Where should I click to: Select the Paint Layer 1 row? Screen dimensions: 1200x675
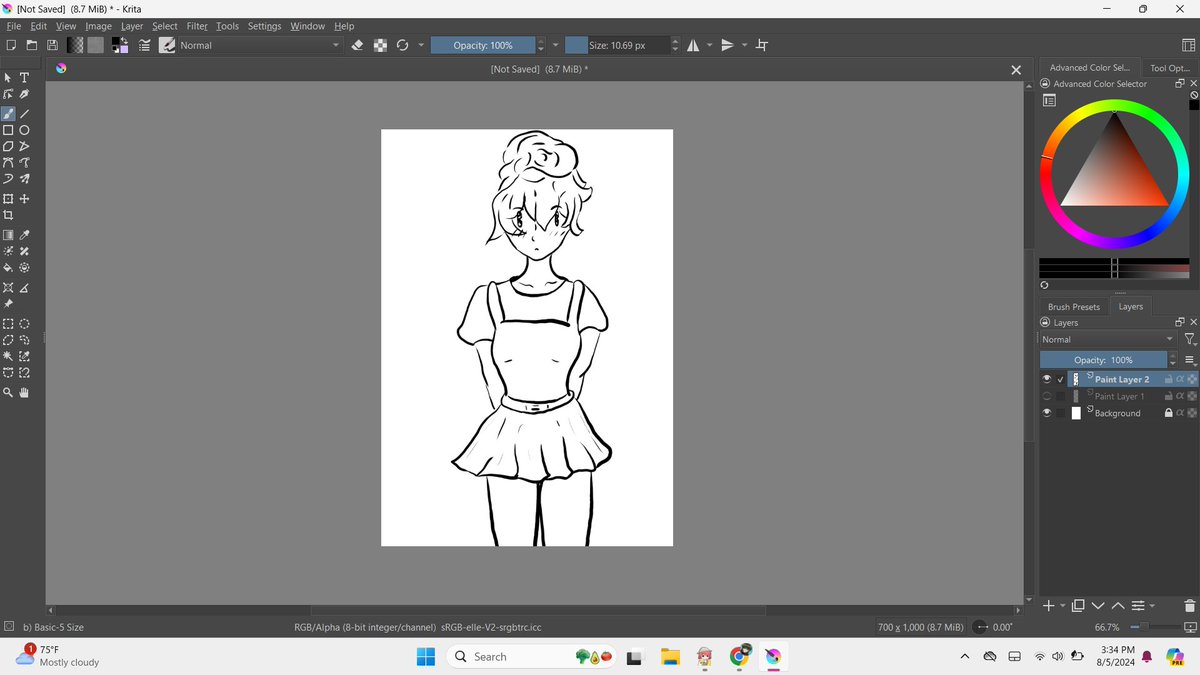[x=1118, y=396]
